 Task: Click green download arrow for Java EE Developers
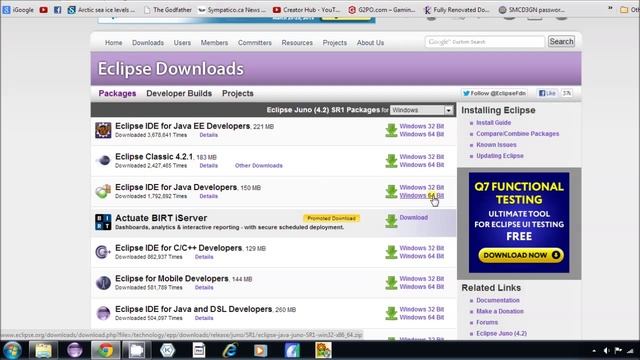[x=391, y=131]
